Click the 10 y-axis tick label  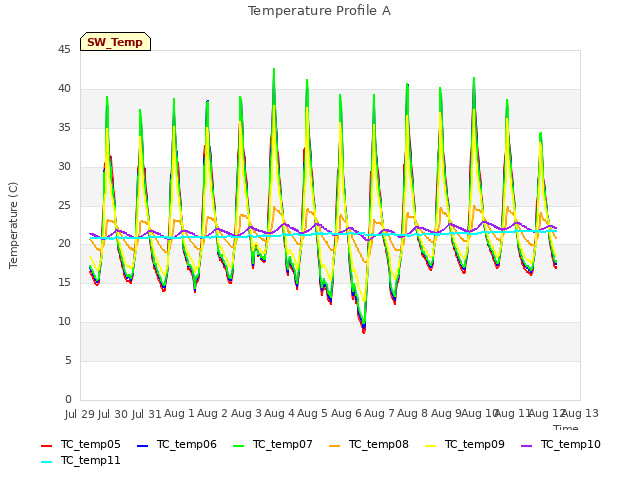click(64, 322)
